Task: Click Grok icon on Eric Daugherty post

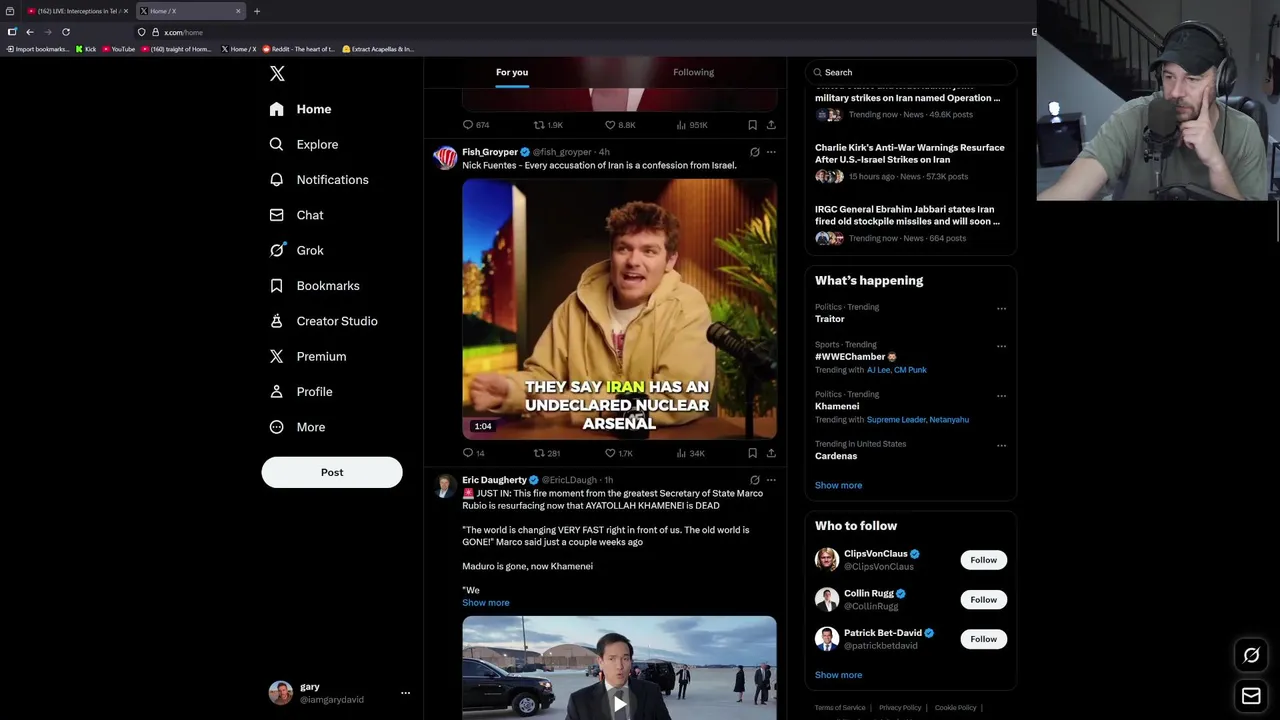Action: (x=755, y=480)
